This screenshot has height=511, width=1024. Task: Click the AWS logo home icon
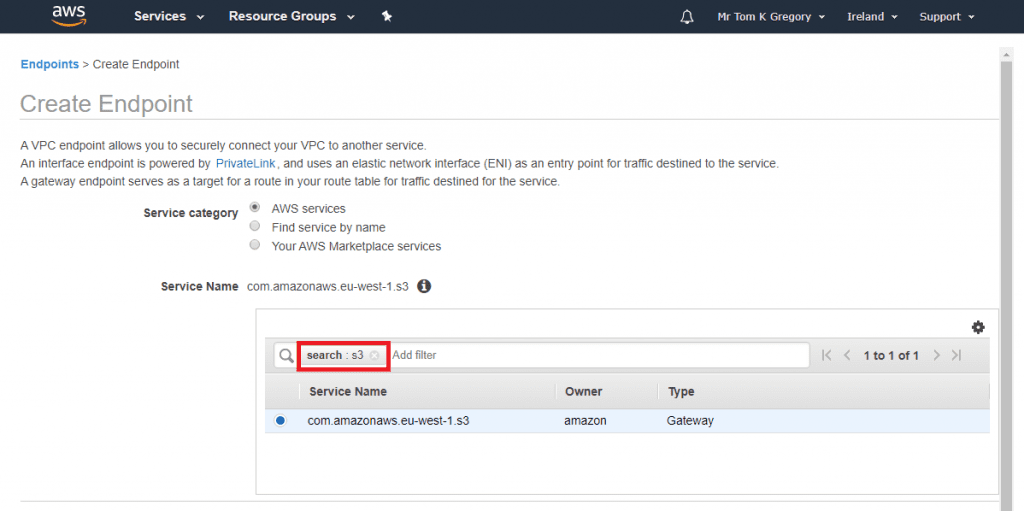(x=69, y=16)
